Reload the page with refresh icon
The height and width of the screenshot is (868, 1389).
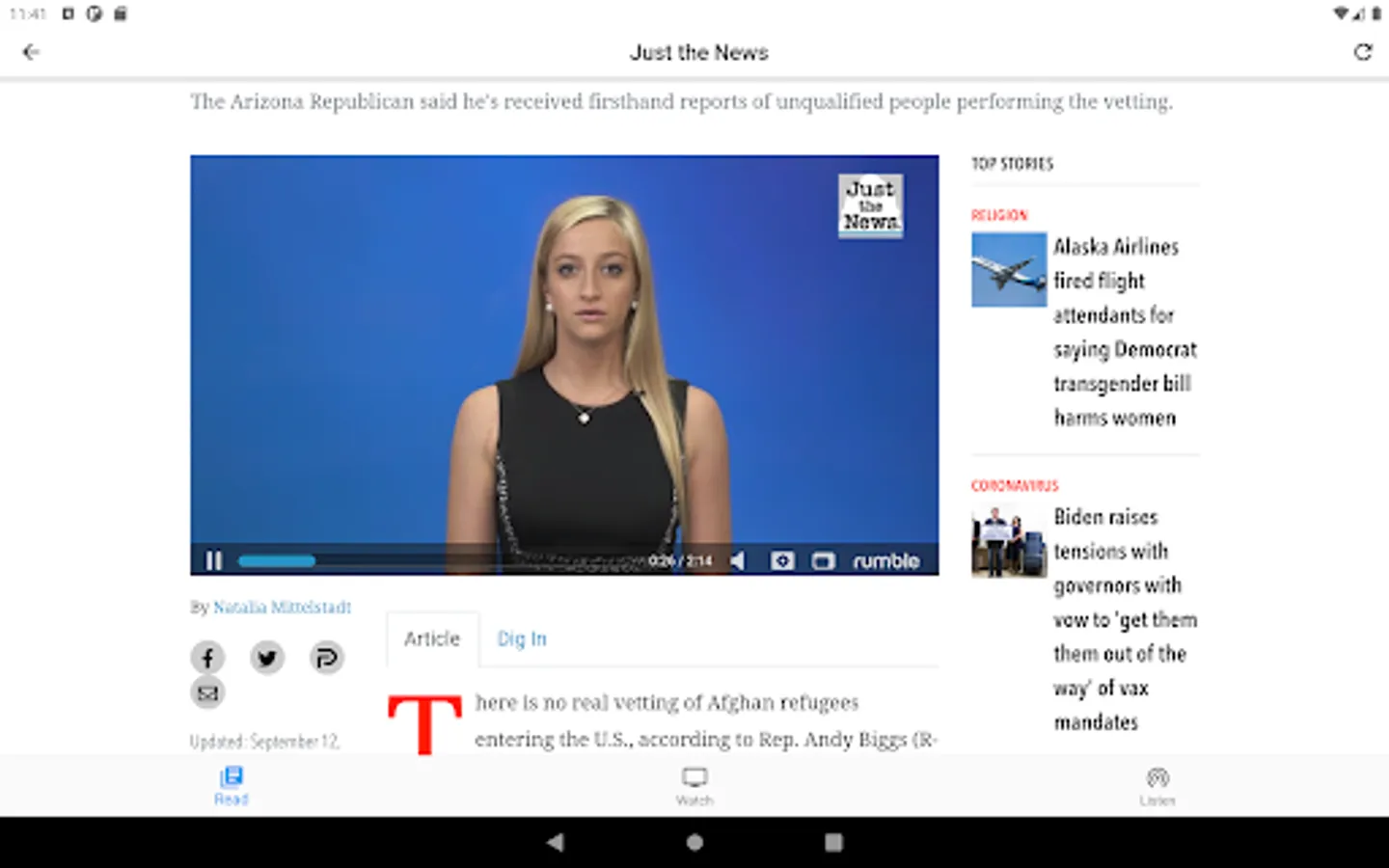1362,52
